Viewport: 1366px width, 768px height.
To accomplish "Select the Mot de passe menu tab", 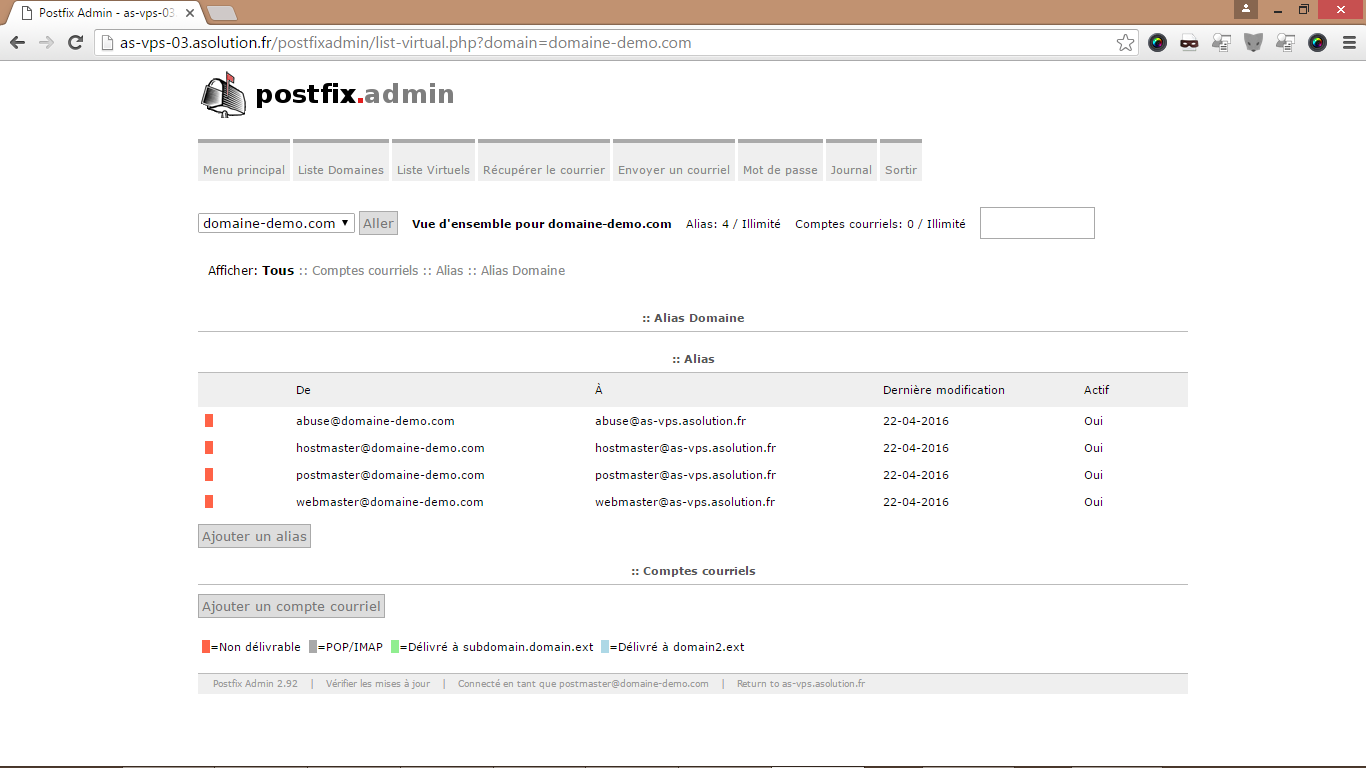I will coord(780,170).
